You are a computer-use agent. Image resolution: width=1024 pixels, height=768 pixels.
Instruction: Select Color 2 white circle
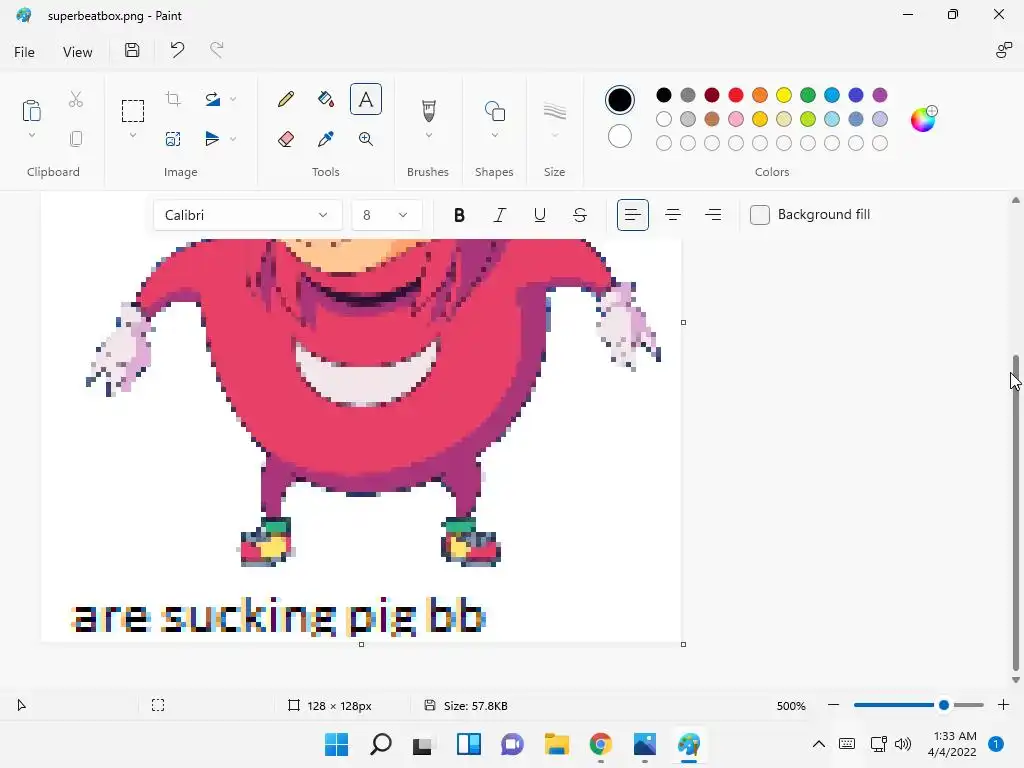[620, 136]
